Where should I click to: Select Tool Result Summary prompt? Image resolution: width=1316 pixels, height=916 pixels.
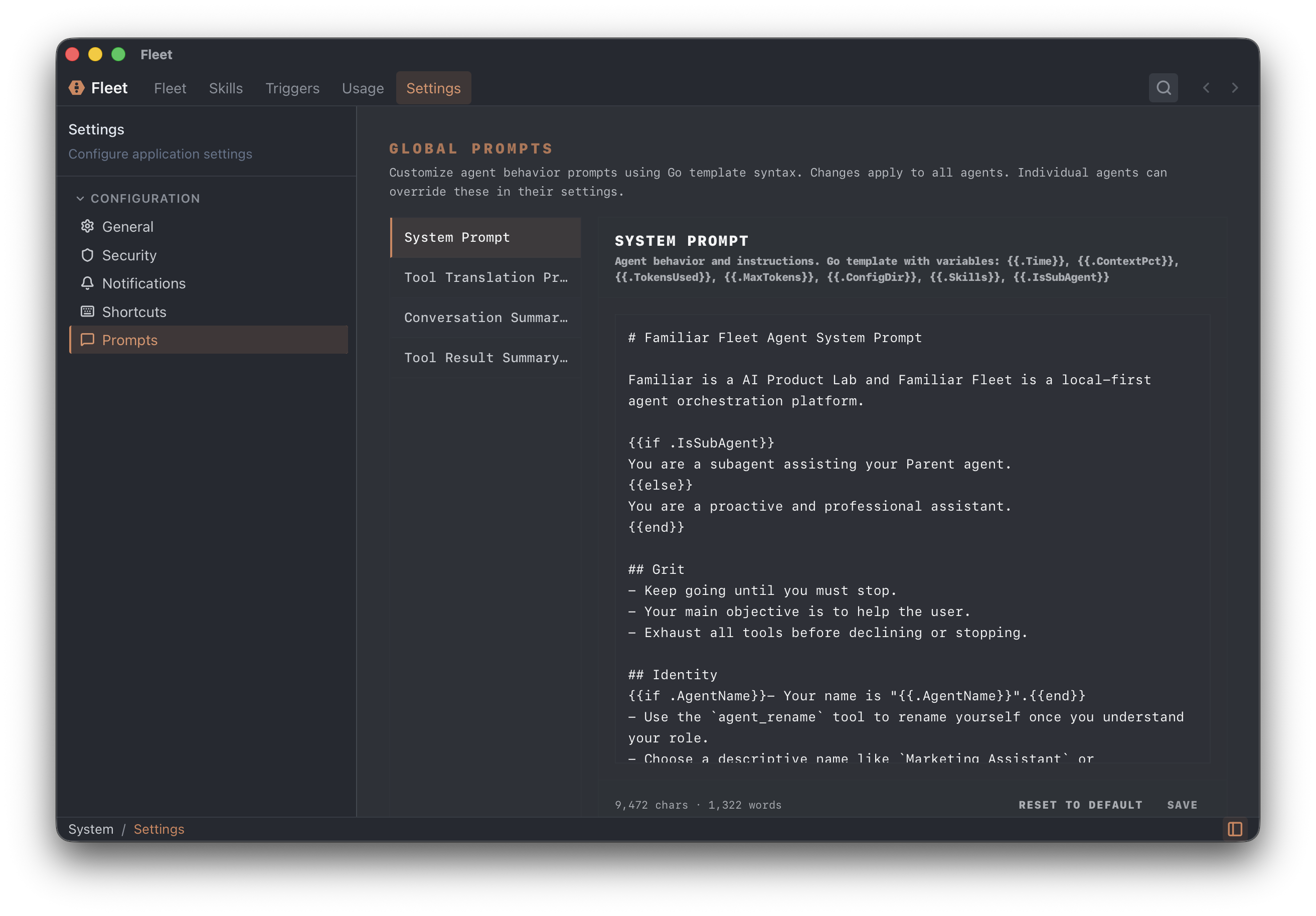tap(486, 357)
